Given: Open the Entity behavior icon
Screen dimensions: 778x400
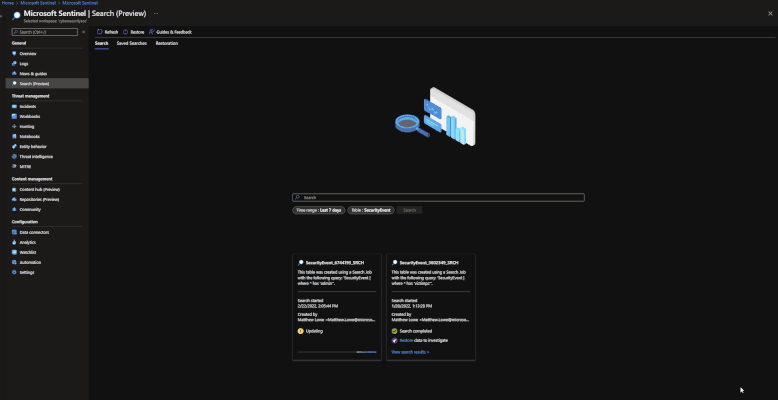Looking at the screenshot, I should pos(14,146).
